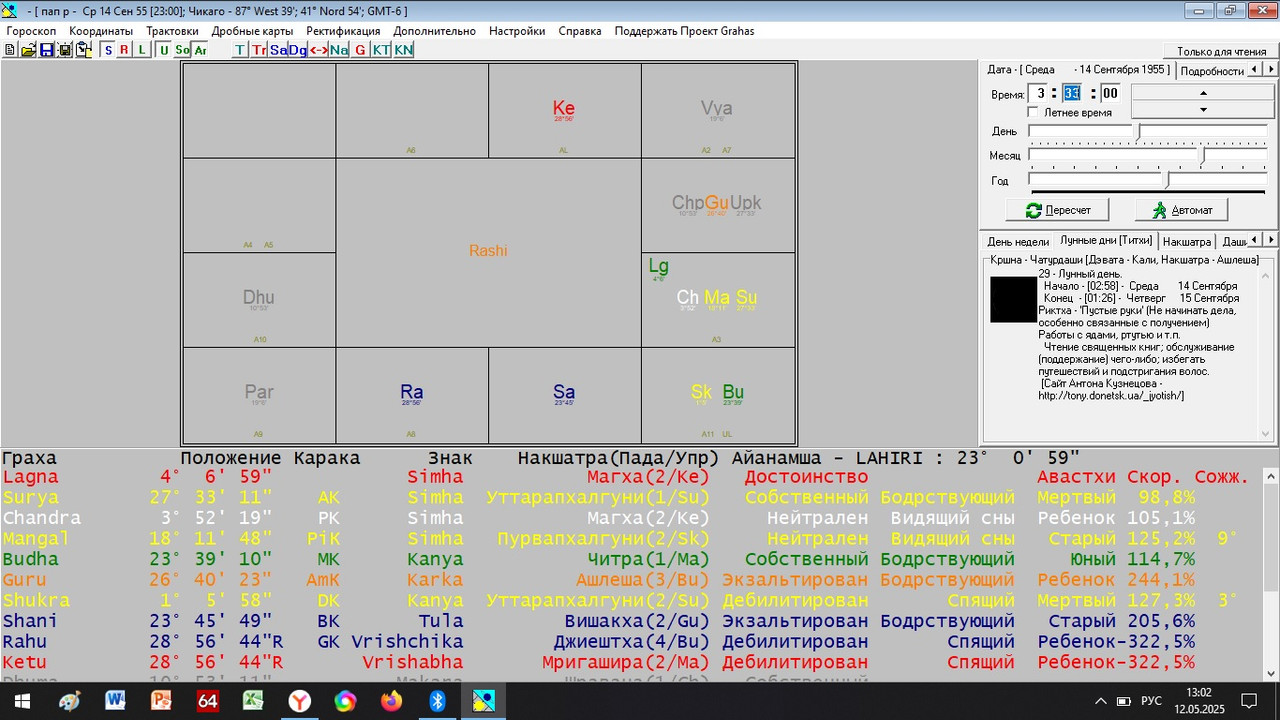
Task: Open Excel from the taskbar
Action: click(253, 701)
